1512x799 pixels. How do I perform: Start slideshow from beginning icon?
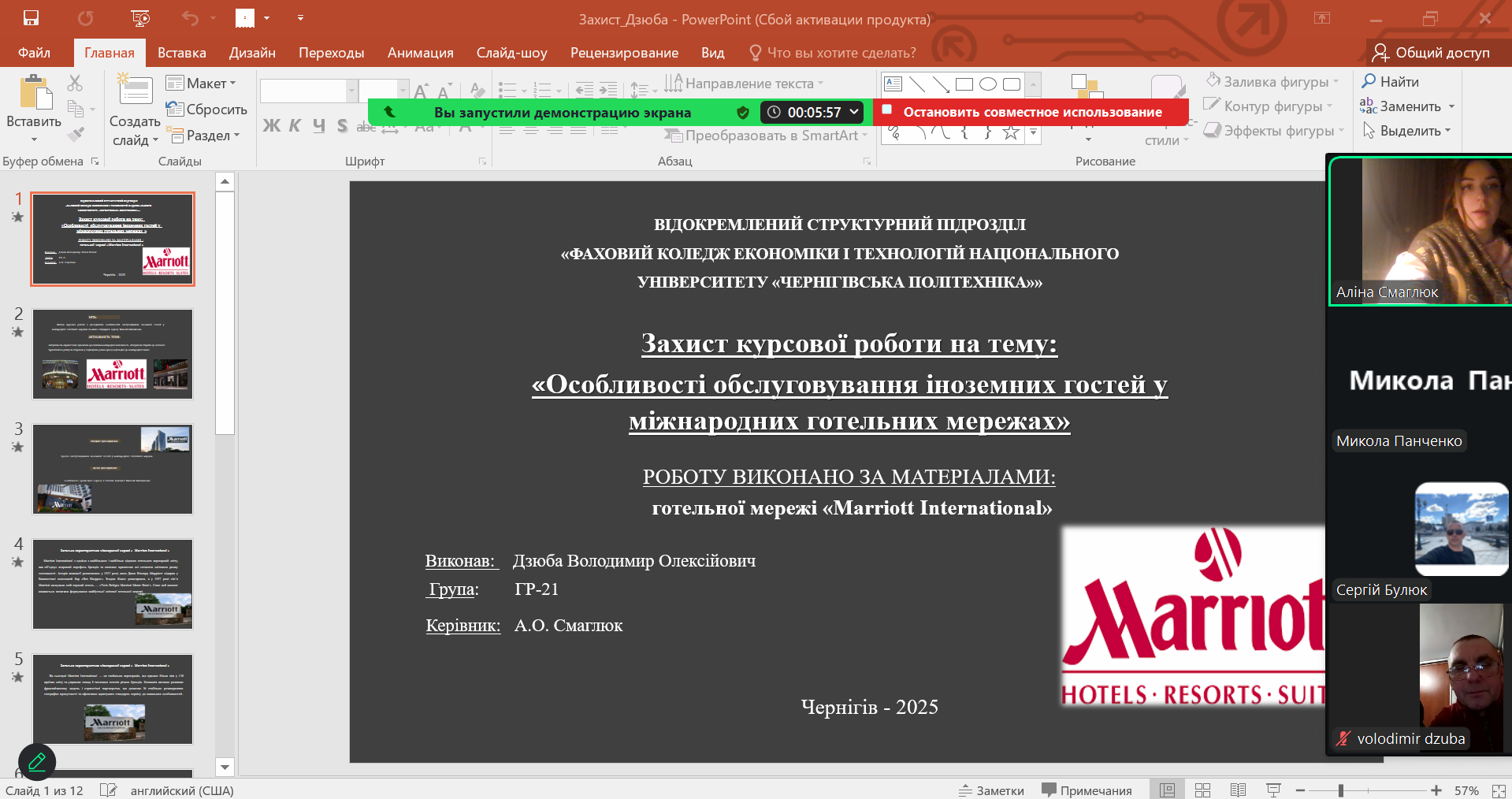(x=140, y=17)
